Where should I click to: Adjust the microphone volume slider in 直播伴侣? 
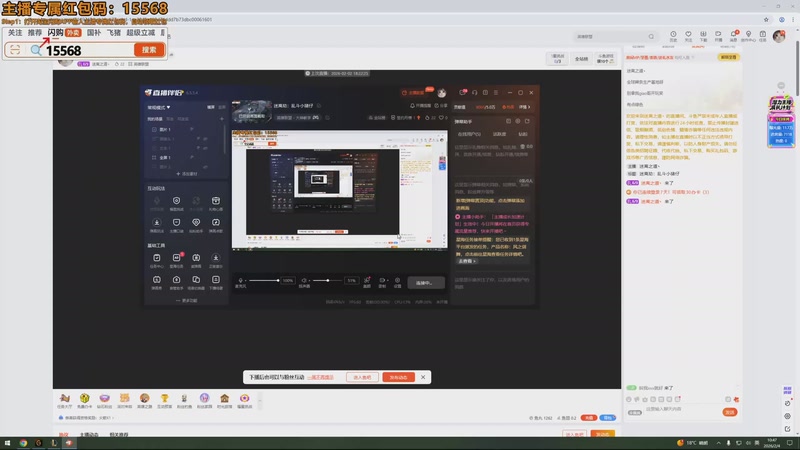click(264, 280)
